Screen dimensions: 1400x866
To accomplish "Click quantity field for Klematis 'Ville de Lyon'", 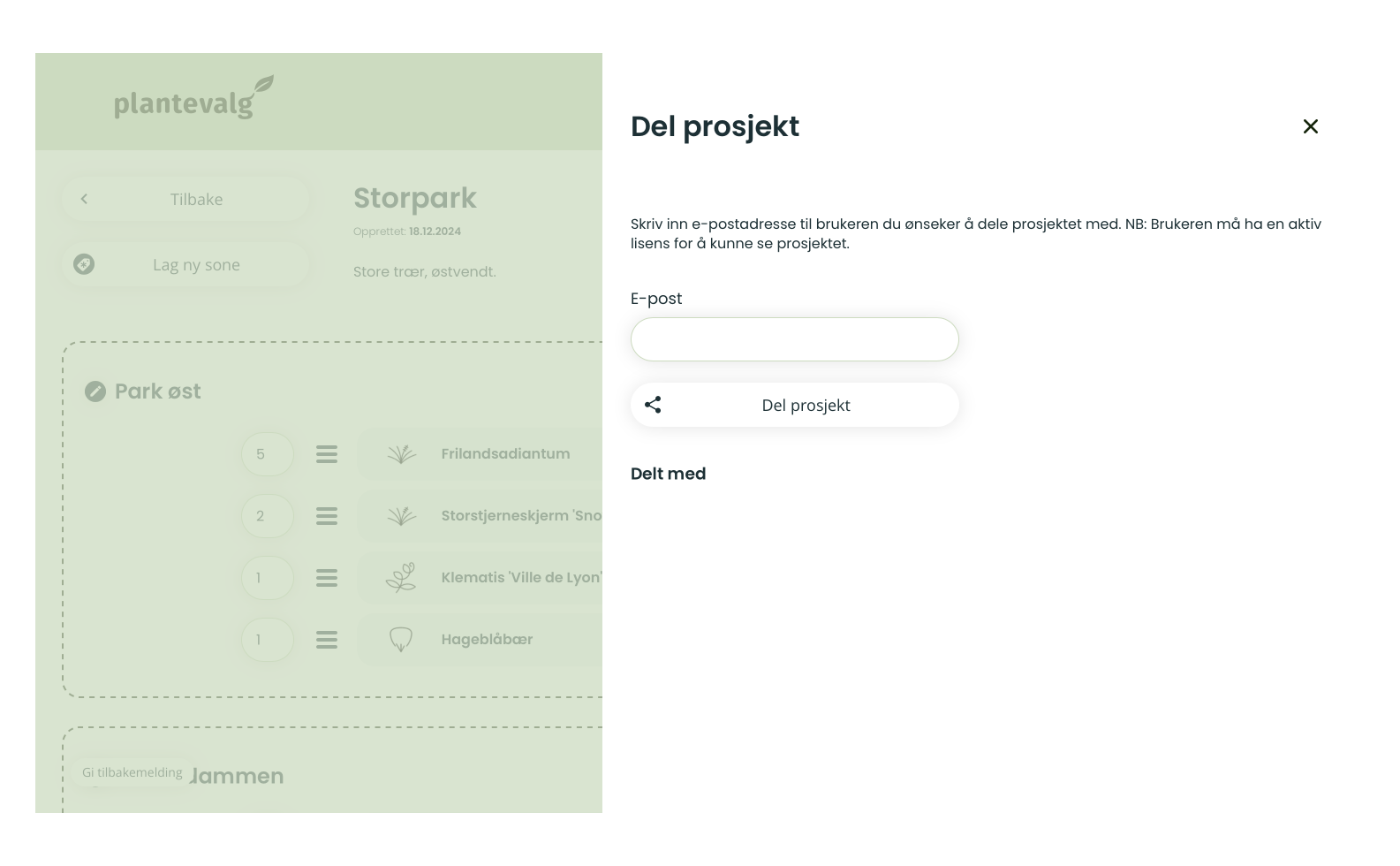I will (x=268, y=578).
